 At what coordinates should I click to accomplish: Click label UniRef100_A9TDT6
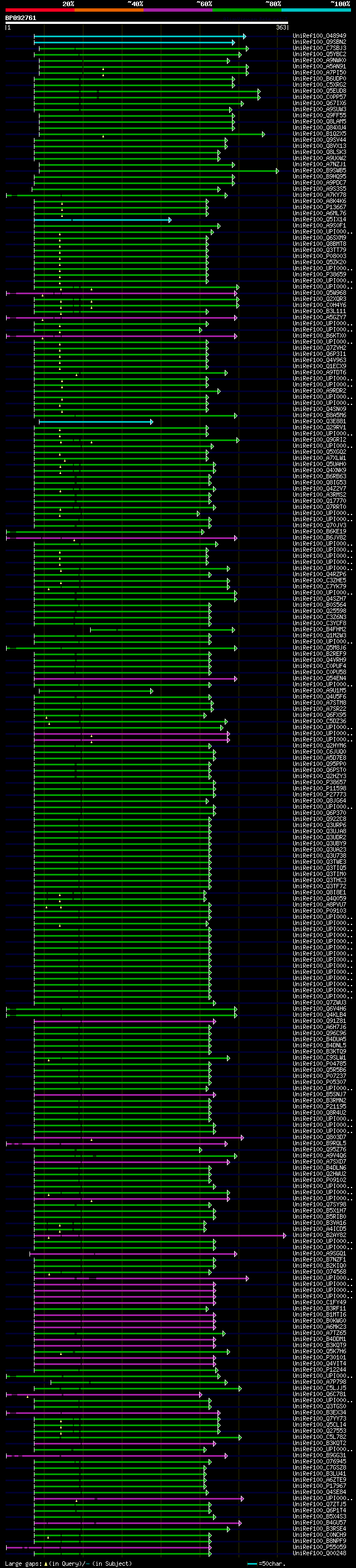coord(319,372)
